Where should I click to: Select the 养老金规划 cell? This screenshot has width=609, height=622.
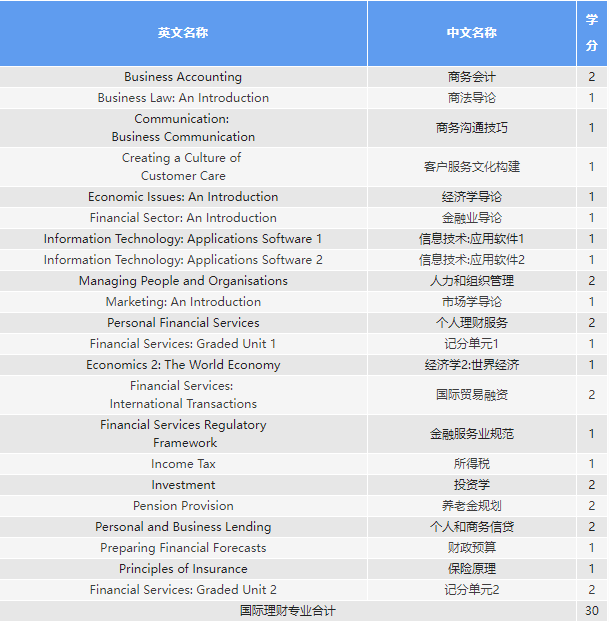[472, 506]
